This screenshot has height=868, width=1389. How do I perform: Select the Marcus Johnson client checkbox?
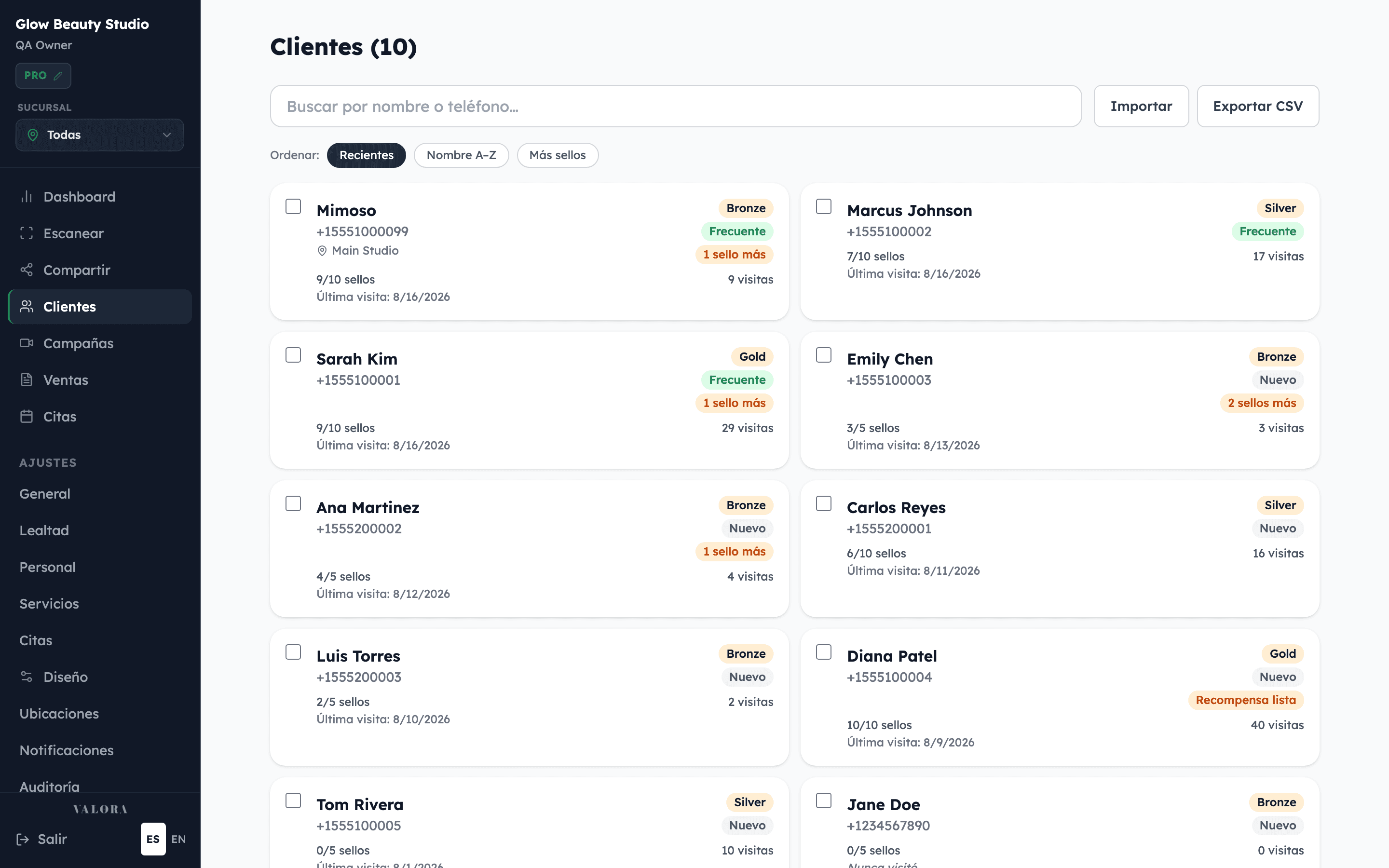tap(824, 207)
